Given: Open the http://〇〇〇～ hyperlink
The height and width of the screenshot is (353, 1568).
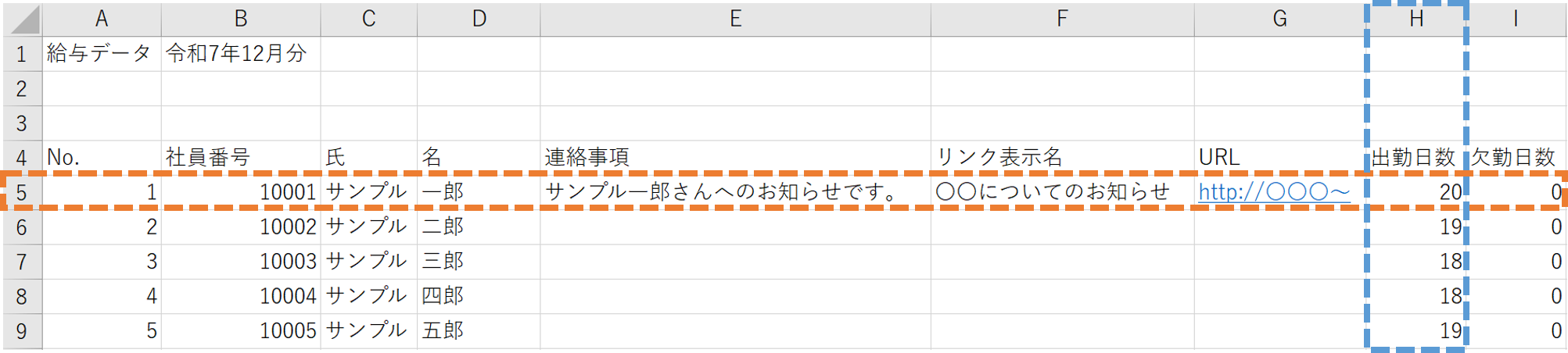Looking at the screenshot, I should point(1274,192).
